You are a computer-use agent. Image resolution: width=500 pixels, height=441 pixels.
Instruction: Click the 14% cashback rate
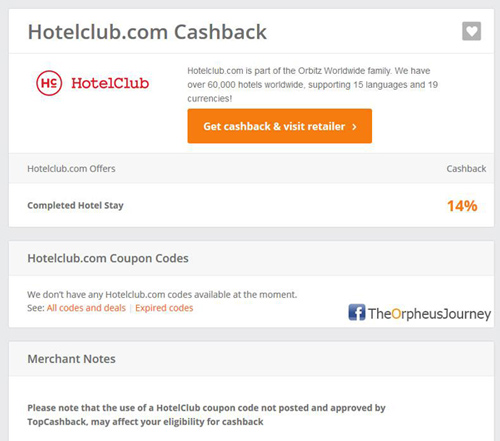462,206
